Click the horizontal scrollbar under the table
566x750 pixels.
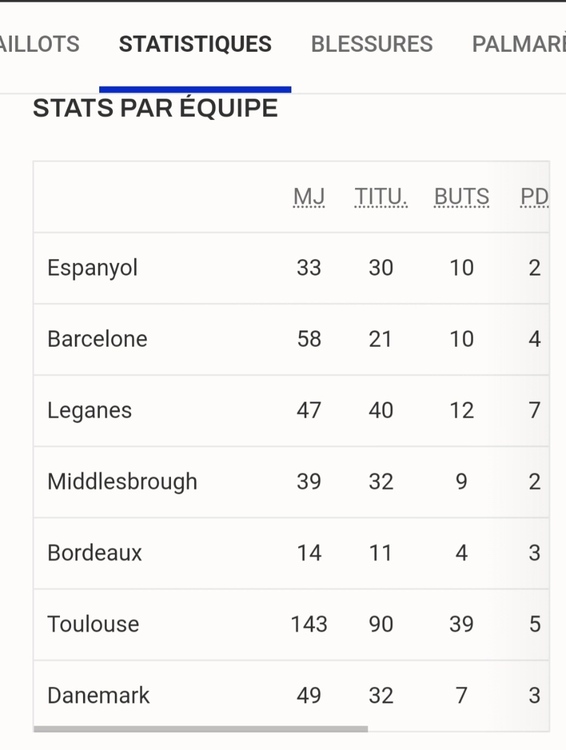[x=201, y=729]
